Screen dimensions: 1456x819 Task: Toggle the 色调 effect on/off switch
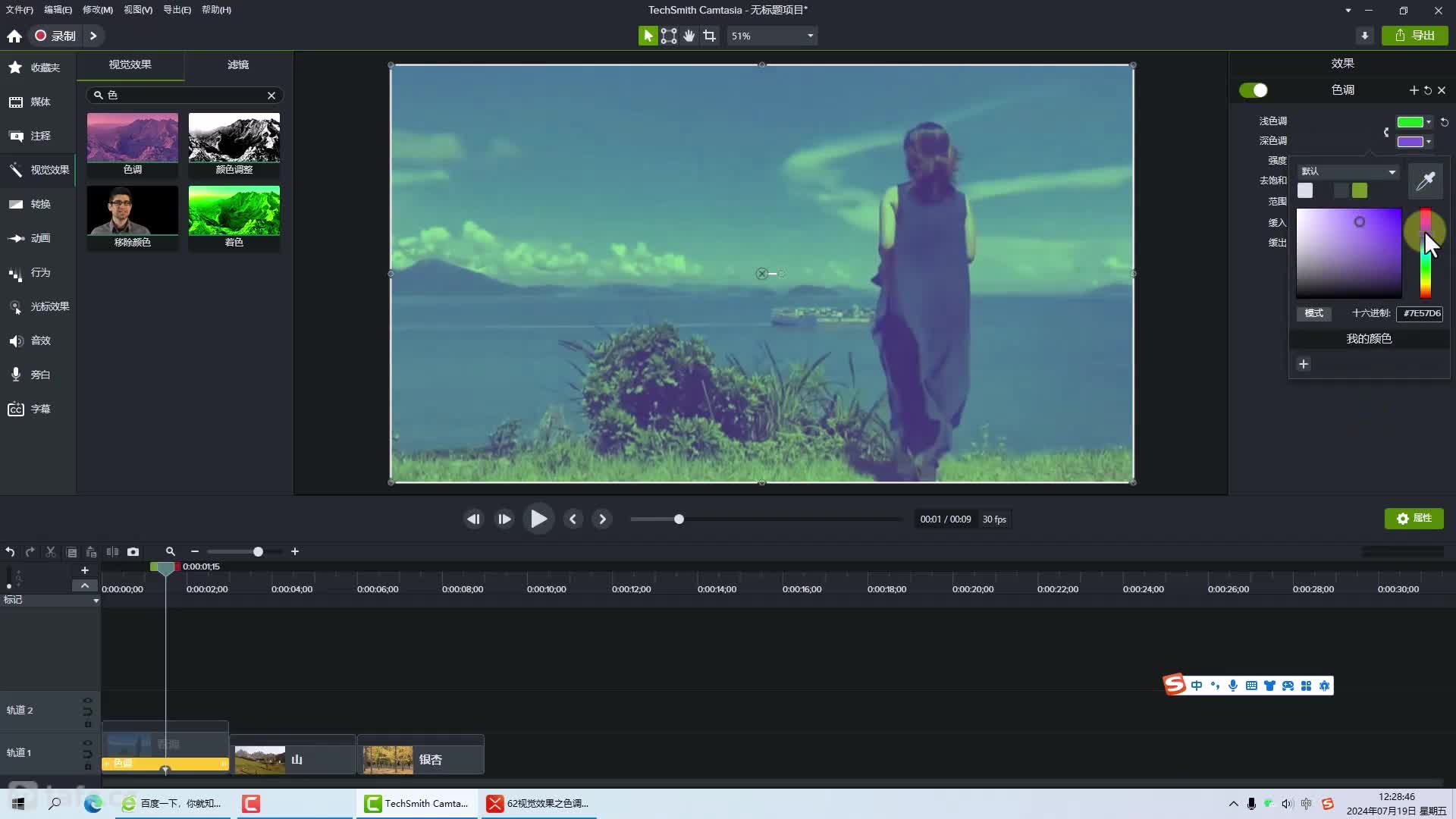[1254, 90]
